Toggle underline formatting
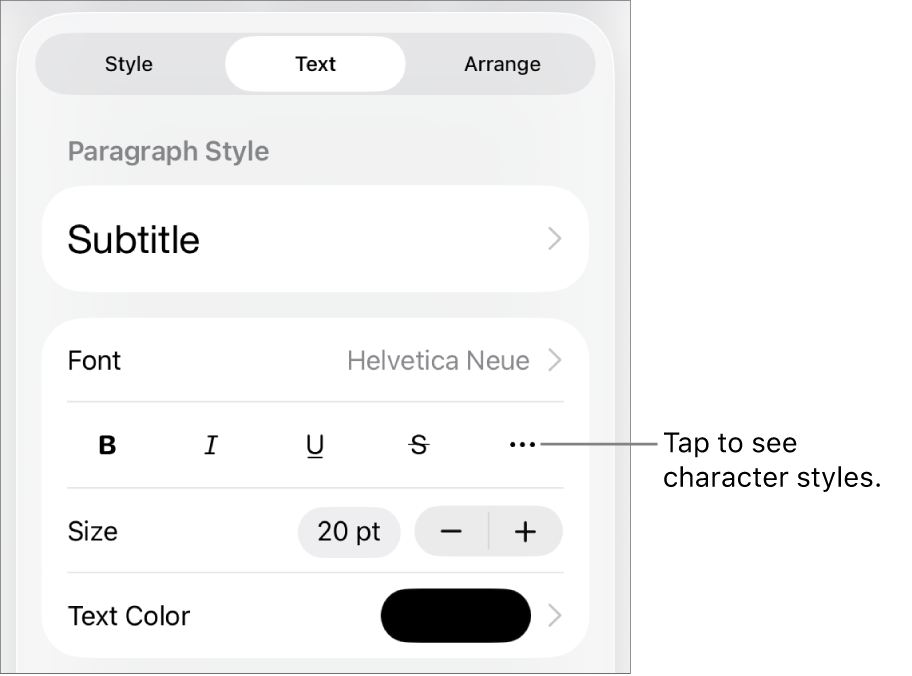Screen dimensions: 912x676 click(314, 446)
